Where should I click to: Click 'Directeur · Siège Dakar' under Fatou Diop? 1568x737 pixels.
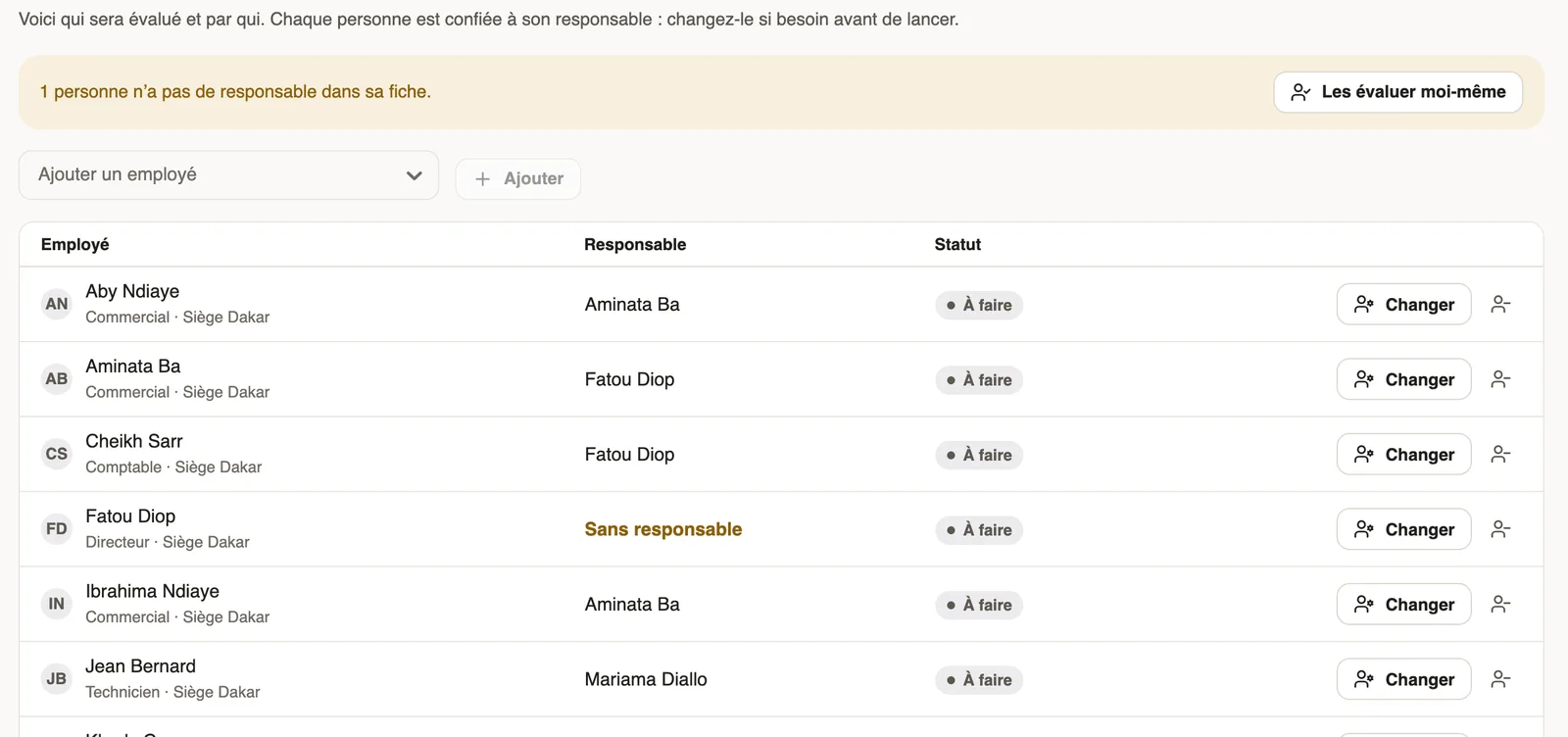click(x=168, y=542)
